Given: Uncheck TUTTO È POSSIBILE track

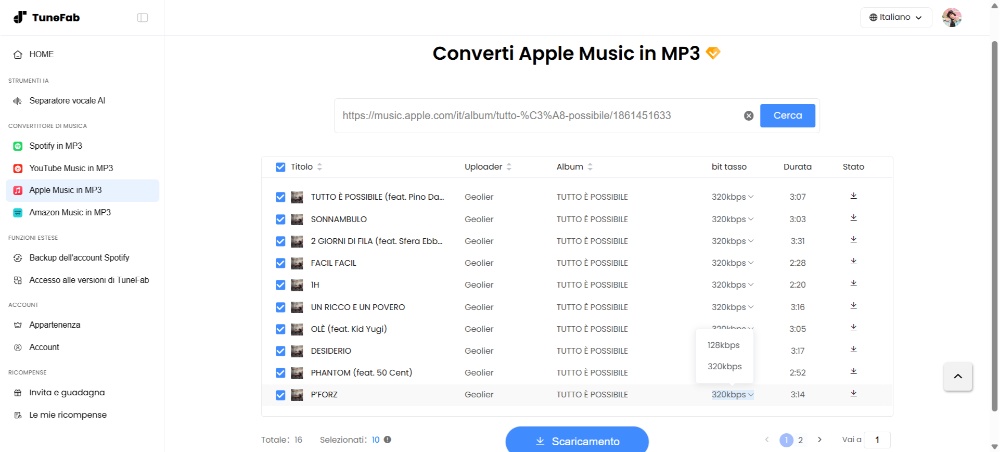Looking at the screenshot, I should click(x=281, y=197).
